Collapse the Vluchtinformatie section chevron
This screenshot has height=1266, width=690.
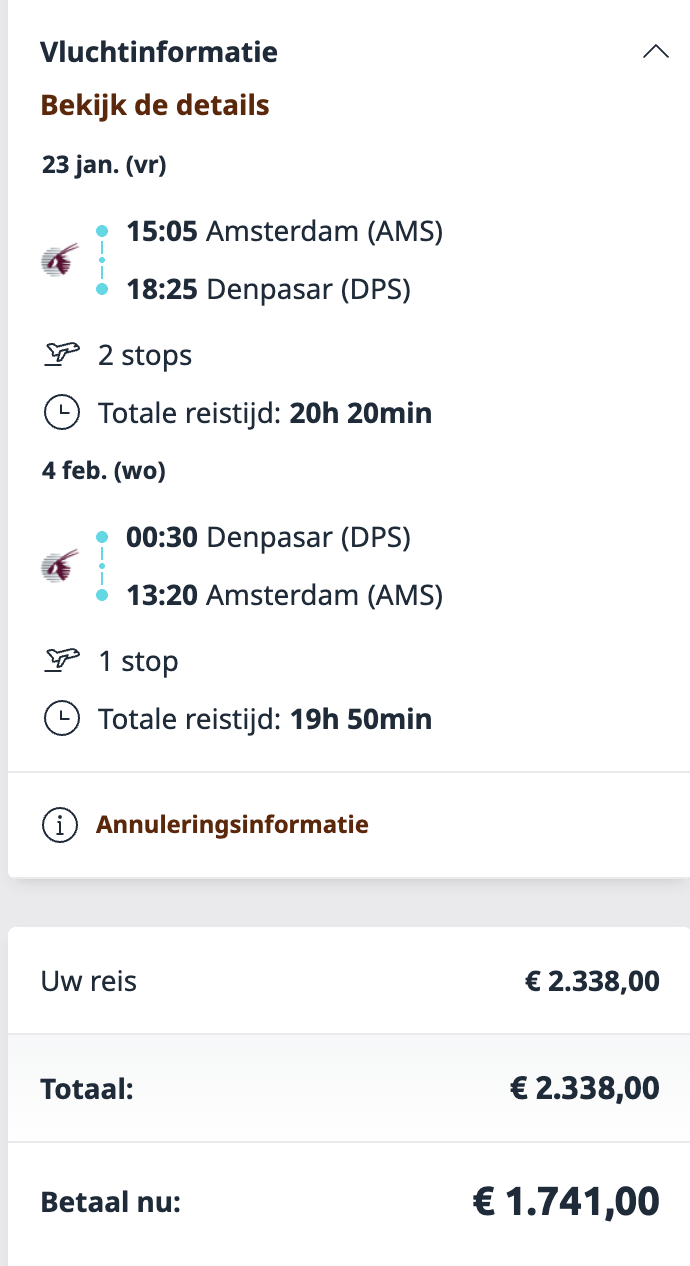point(655,52)
